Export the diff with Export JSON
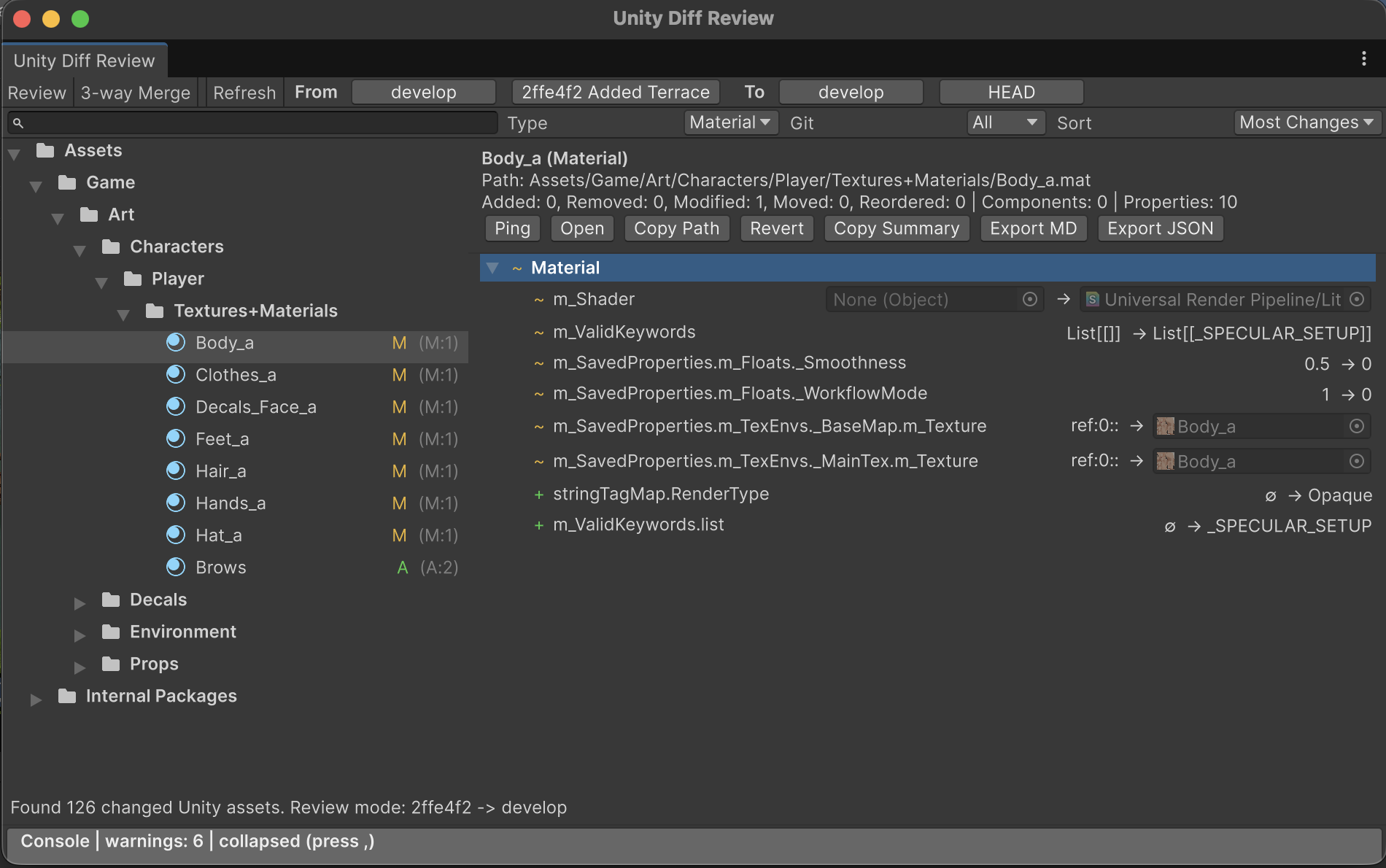The width and height of the screenshot is (1386, 868). click(x=1160, y=228)
